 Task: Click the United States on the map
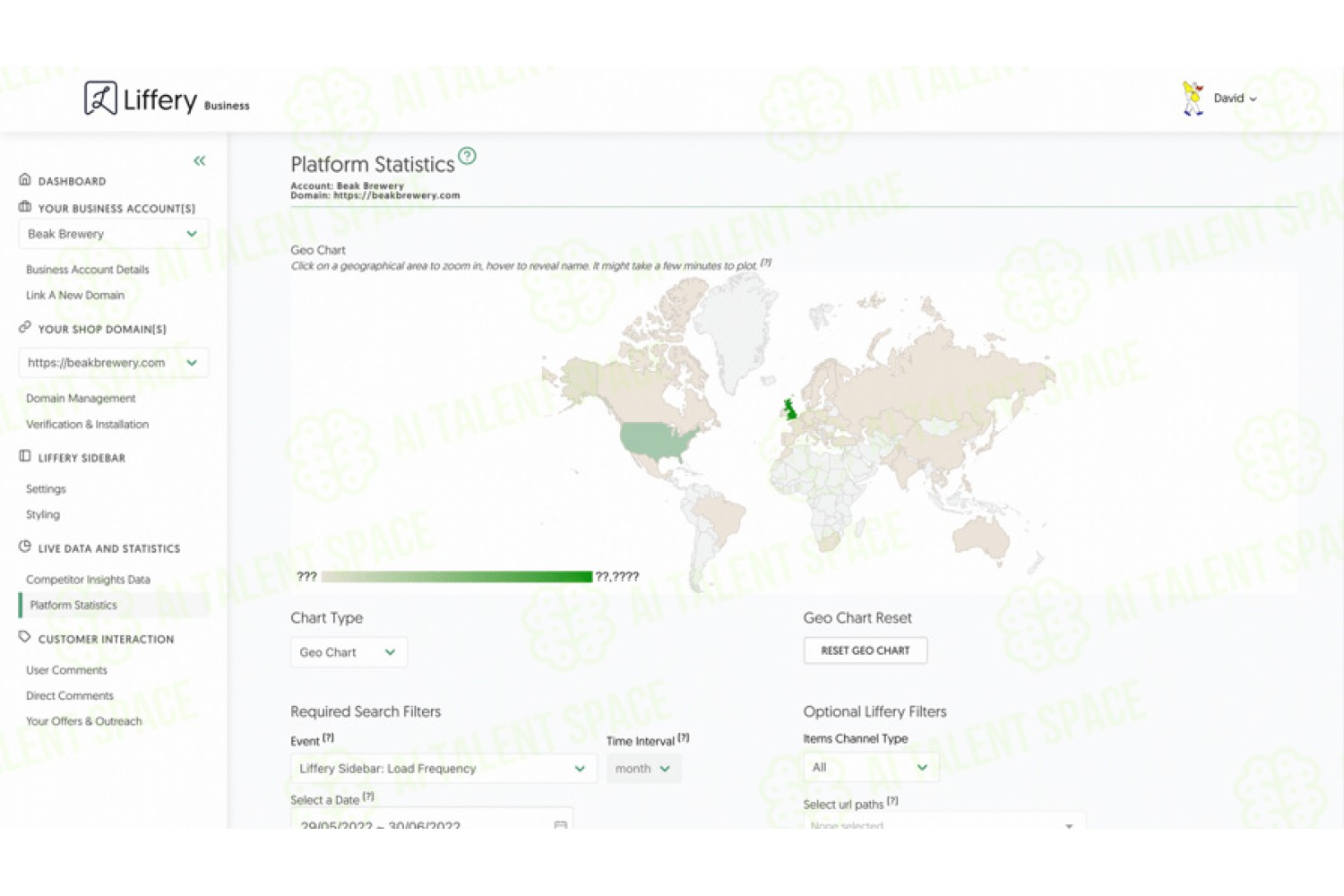(x=656, y=439)
